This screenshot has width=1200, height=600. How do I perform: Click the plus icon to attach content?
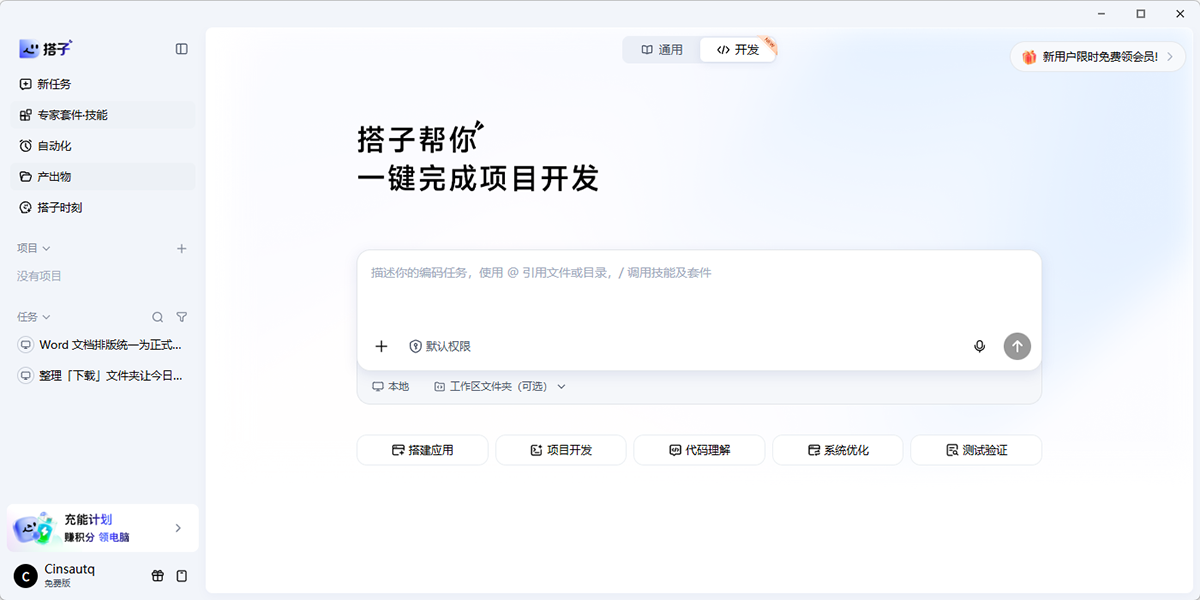point(381,346)
